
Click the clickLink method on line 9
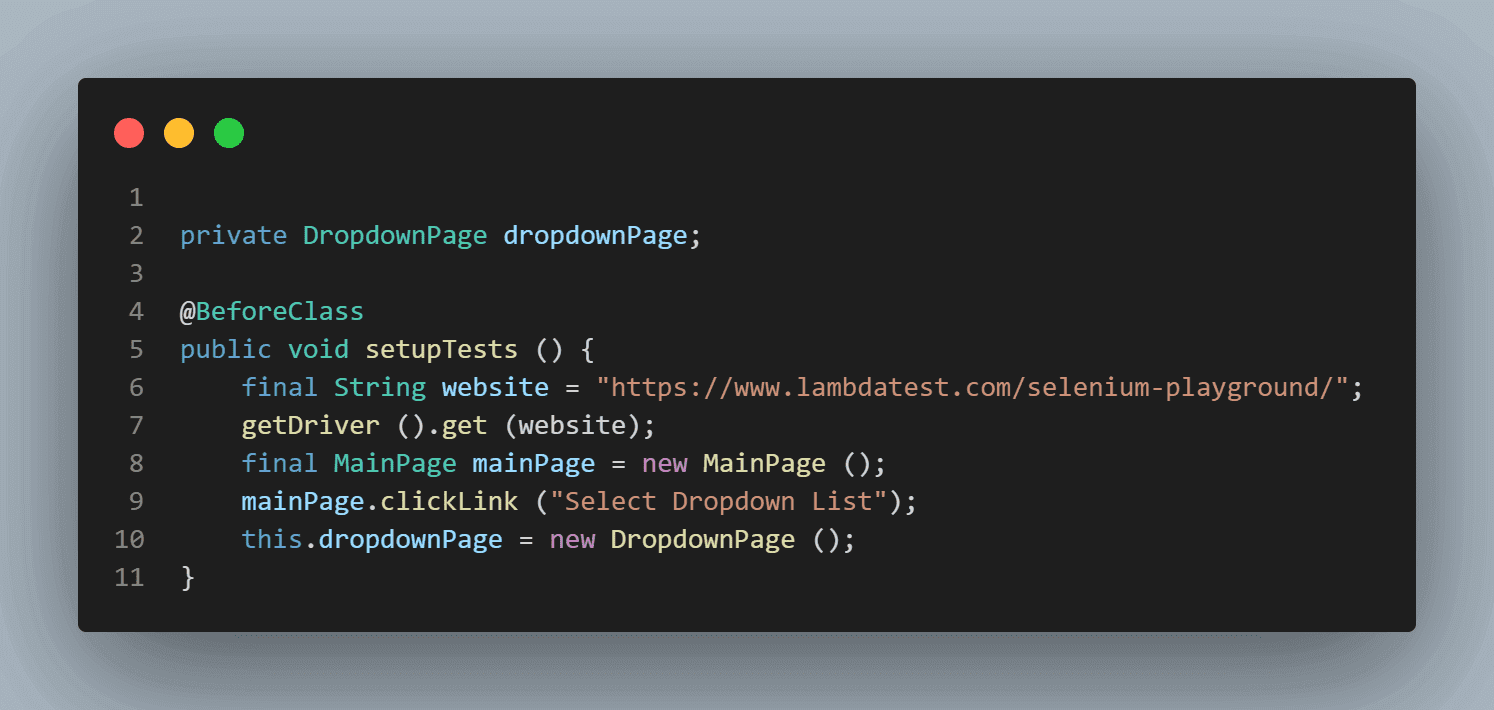tap(449, 502)
